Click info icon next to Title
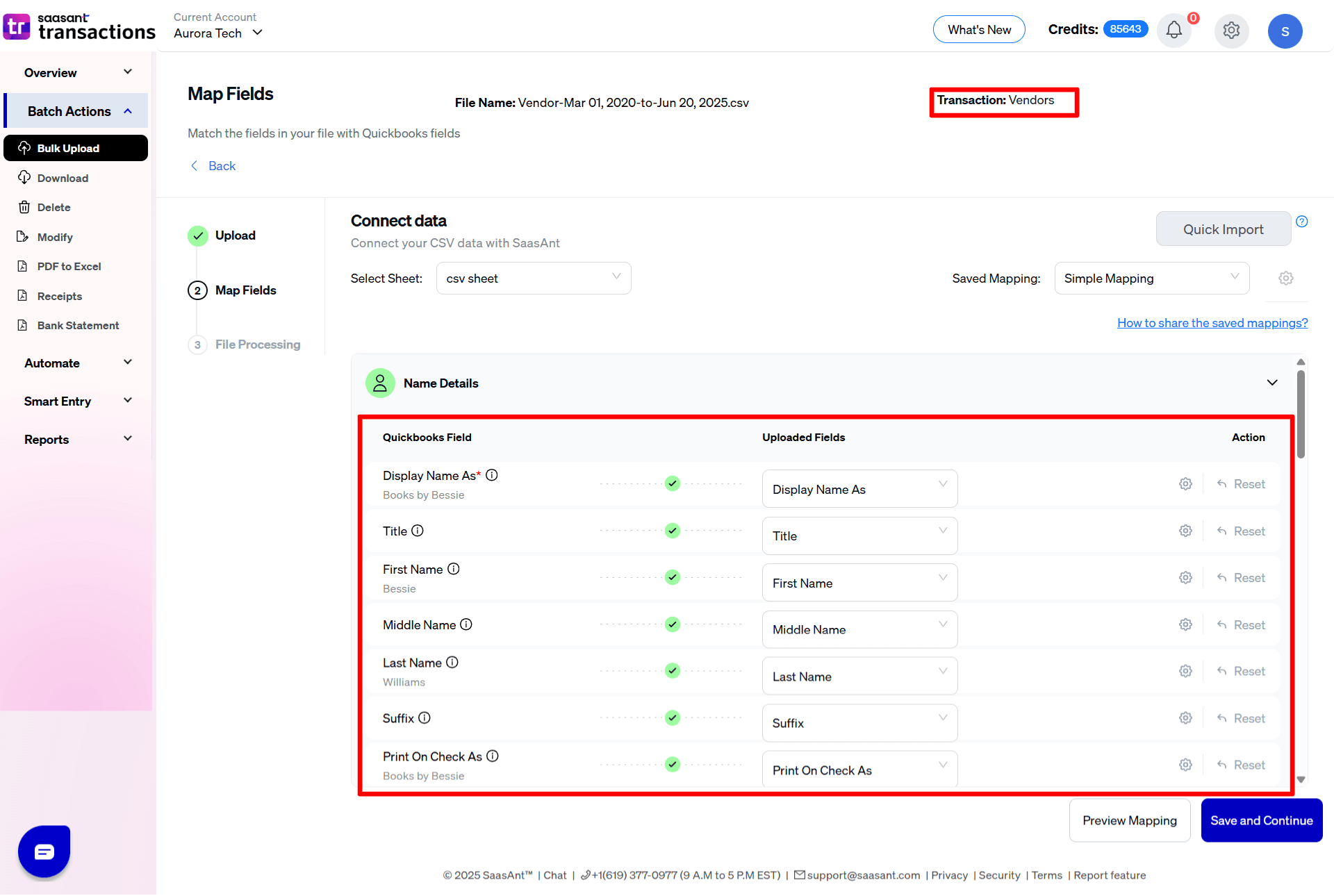 click(x=418, y=531)
